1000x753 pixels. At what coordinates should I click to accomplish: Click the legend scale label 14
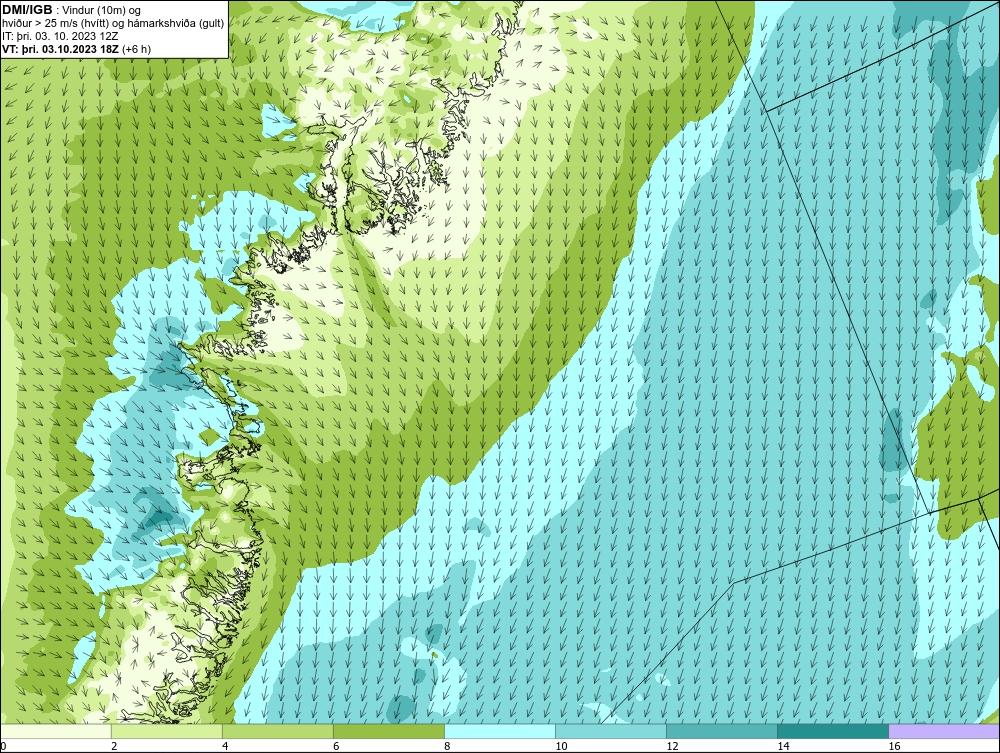tap(783, 746)
